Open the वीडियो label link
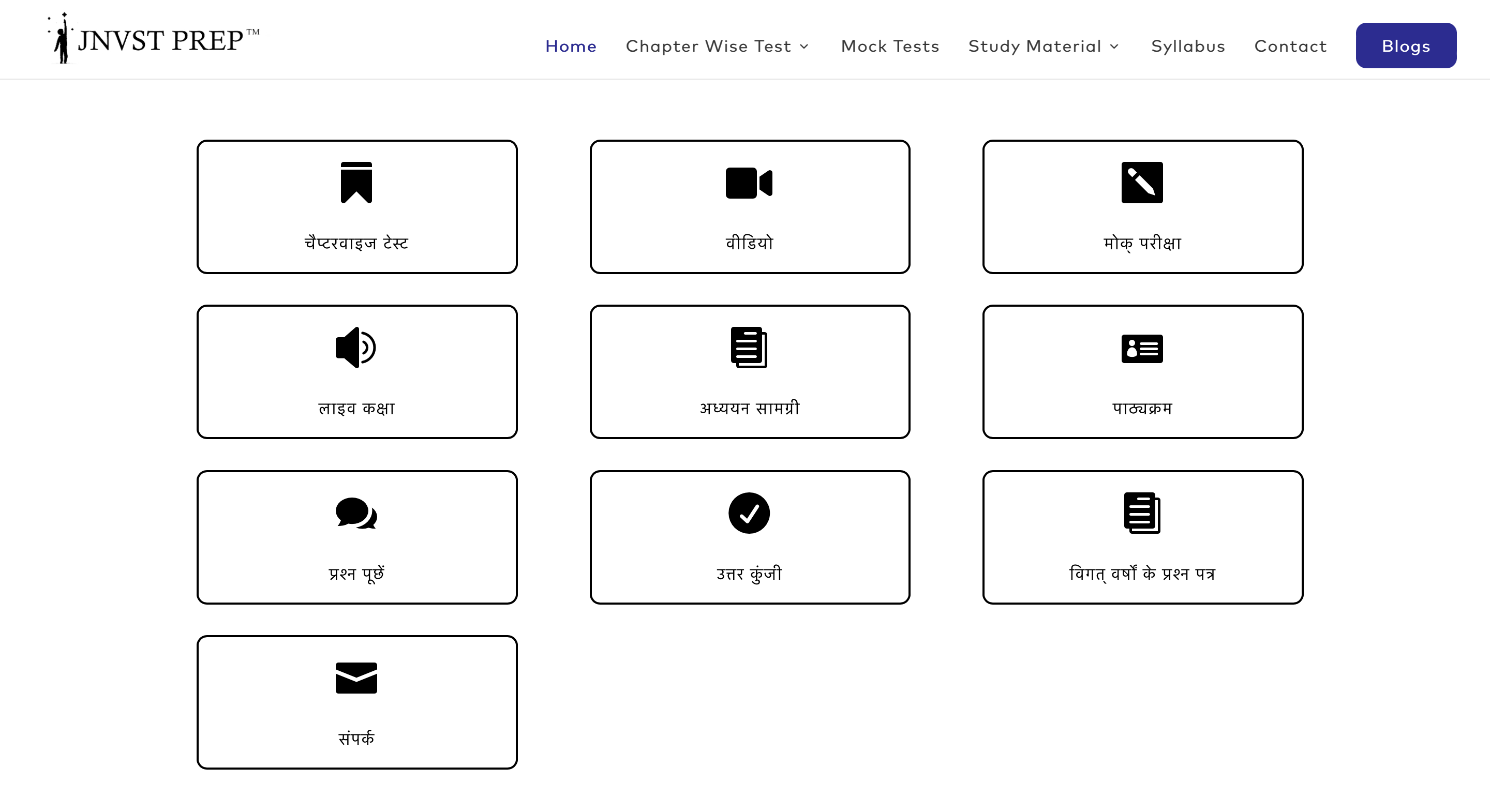Screen dimensions: 1490x812 [750, 243]
